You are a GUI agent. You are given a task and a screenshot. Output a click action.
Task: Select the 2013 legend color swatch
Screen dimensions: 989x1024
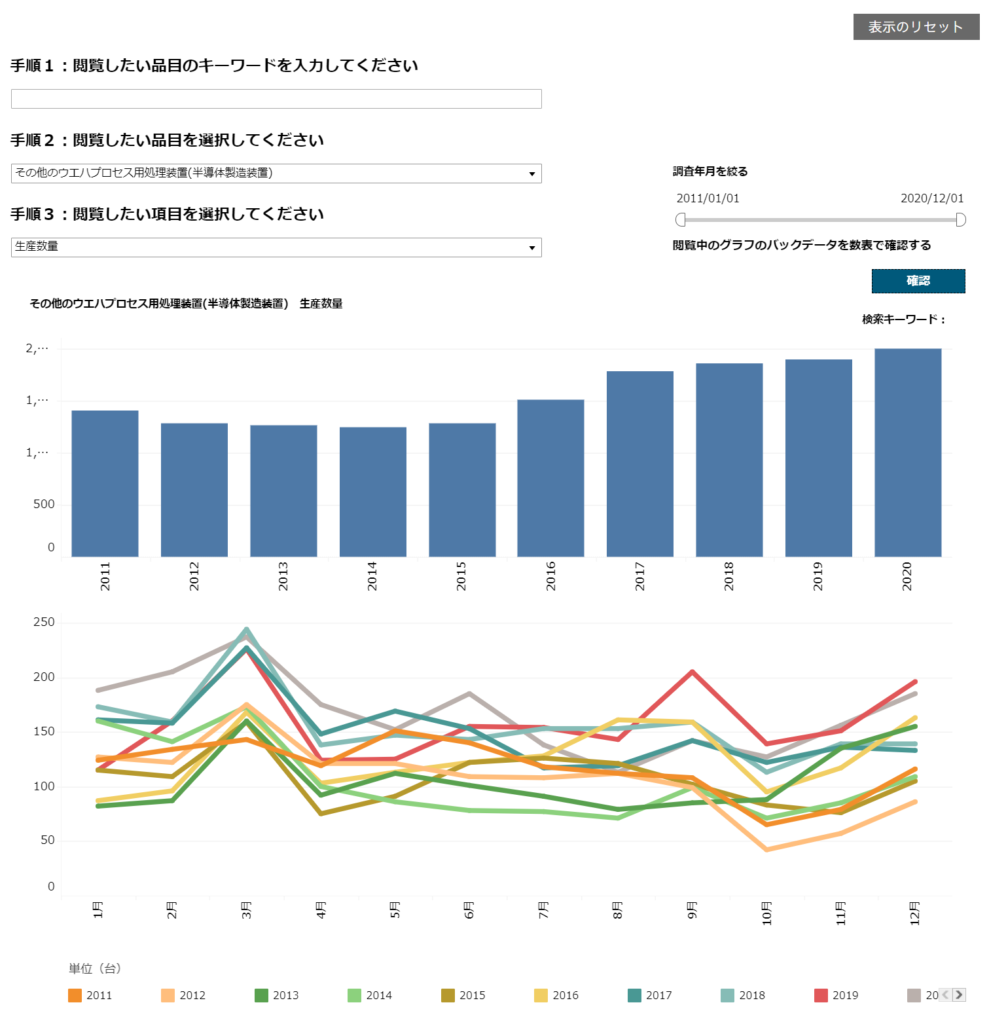[261, 995]
